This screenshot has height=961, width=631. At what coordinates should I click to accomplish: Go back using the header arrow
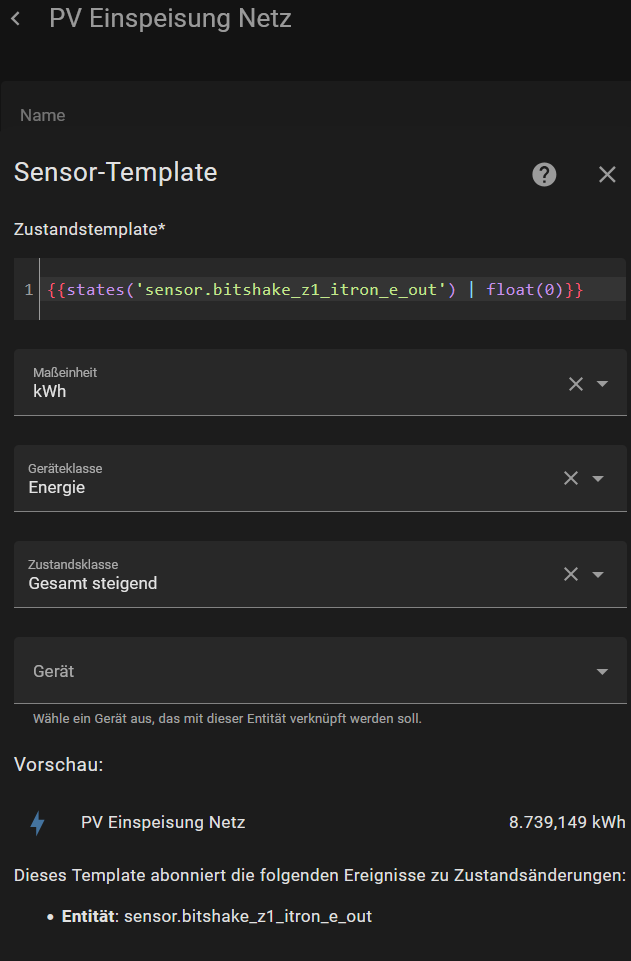pyautogui.click(x=16, y=19)
